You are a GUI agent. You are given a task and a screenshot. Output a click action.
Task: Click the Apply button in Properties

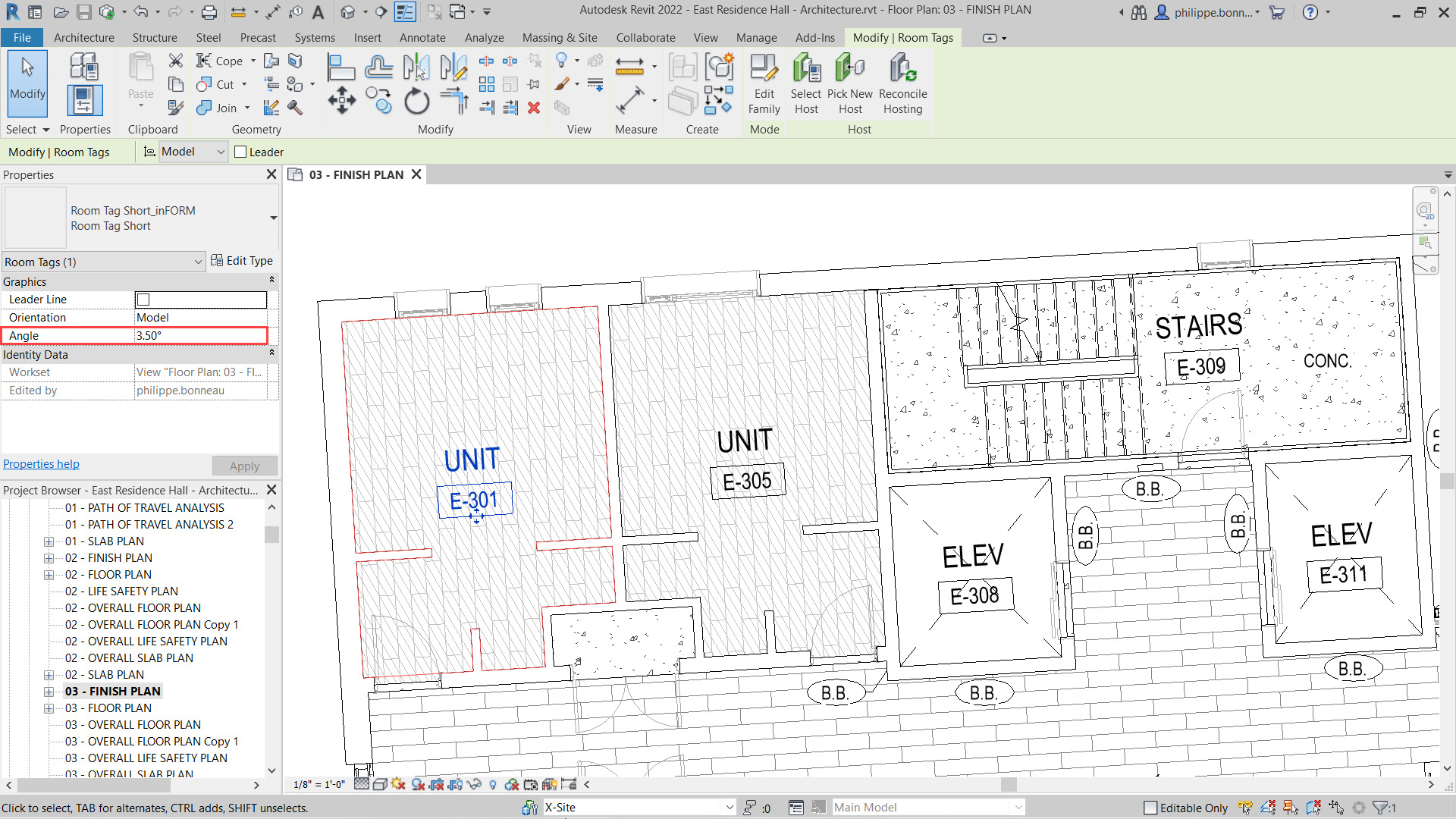244,466
